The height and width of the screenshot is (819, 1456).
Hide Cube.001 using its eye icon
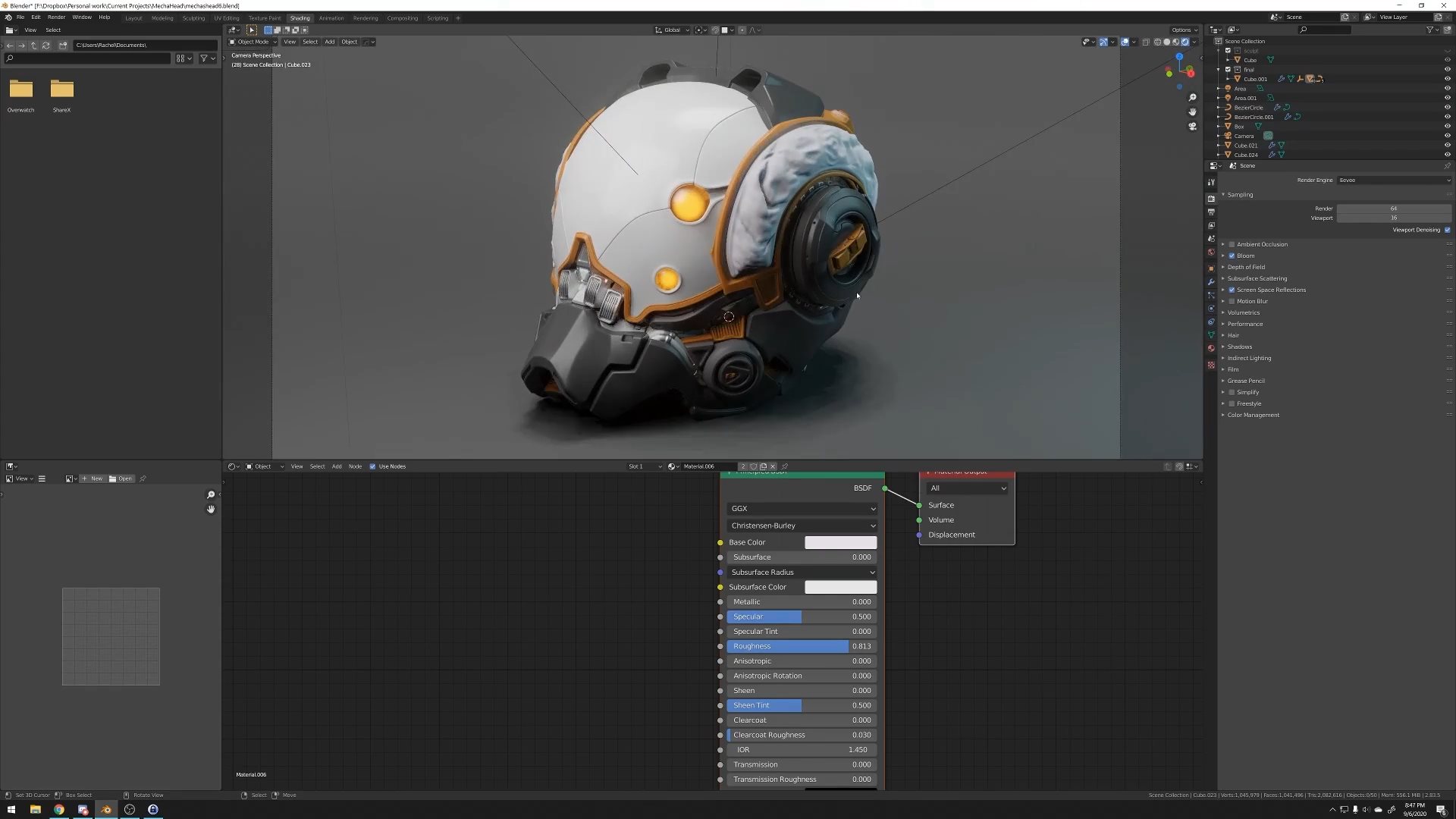coord(1447,79)
